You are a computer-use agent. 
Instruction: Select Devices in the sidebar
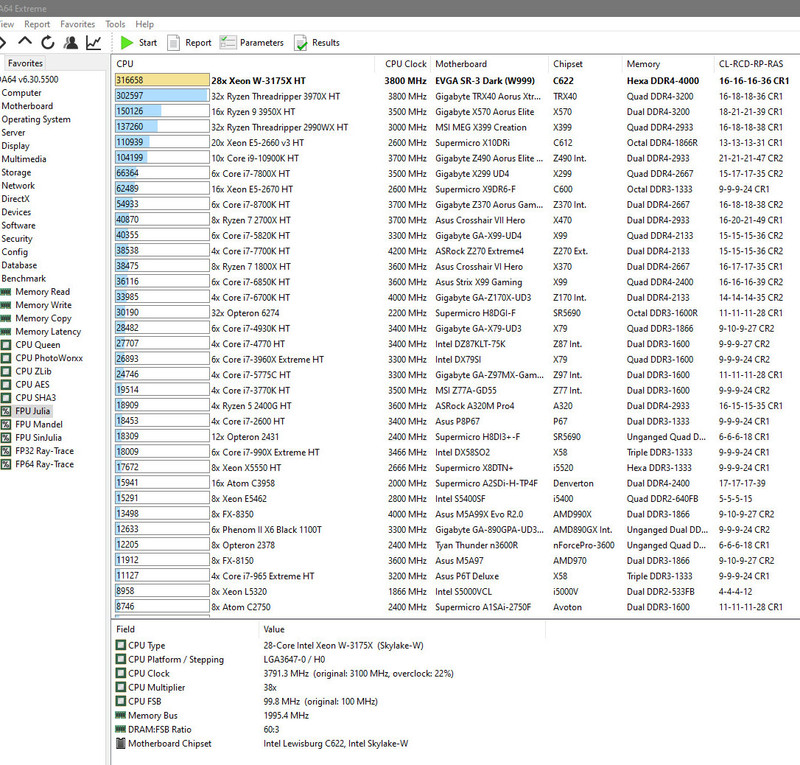coord(16,212)
